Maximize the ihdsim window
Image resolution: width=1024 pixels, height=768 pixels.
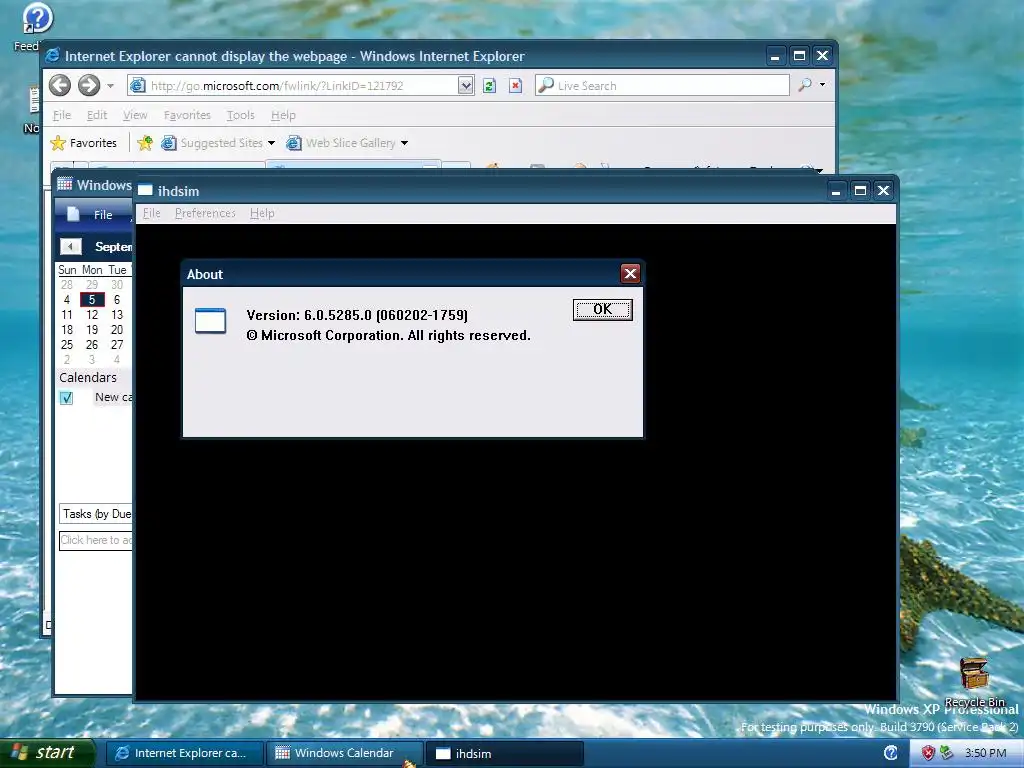(860, 191)
